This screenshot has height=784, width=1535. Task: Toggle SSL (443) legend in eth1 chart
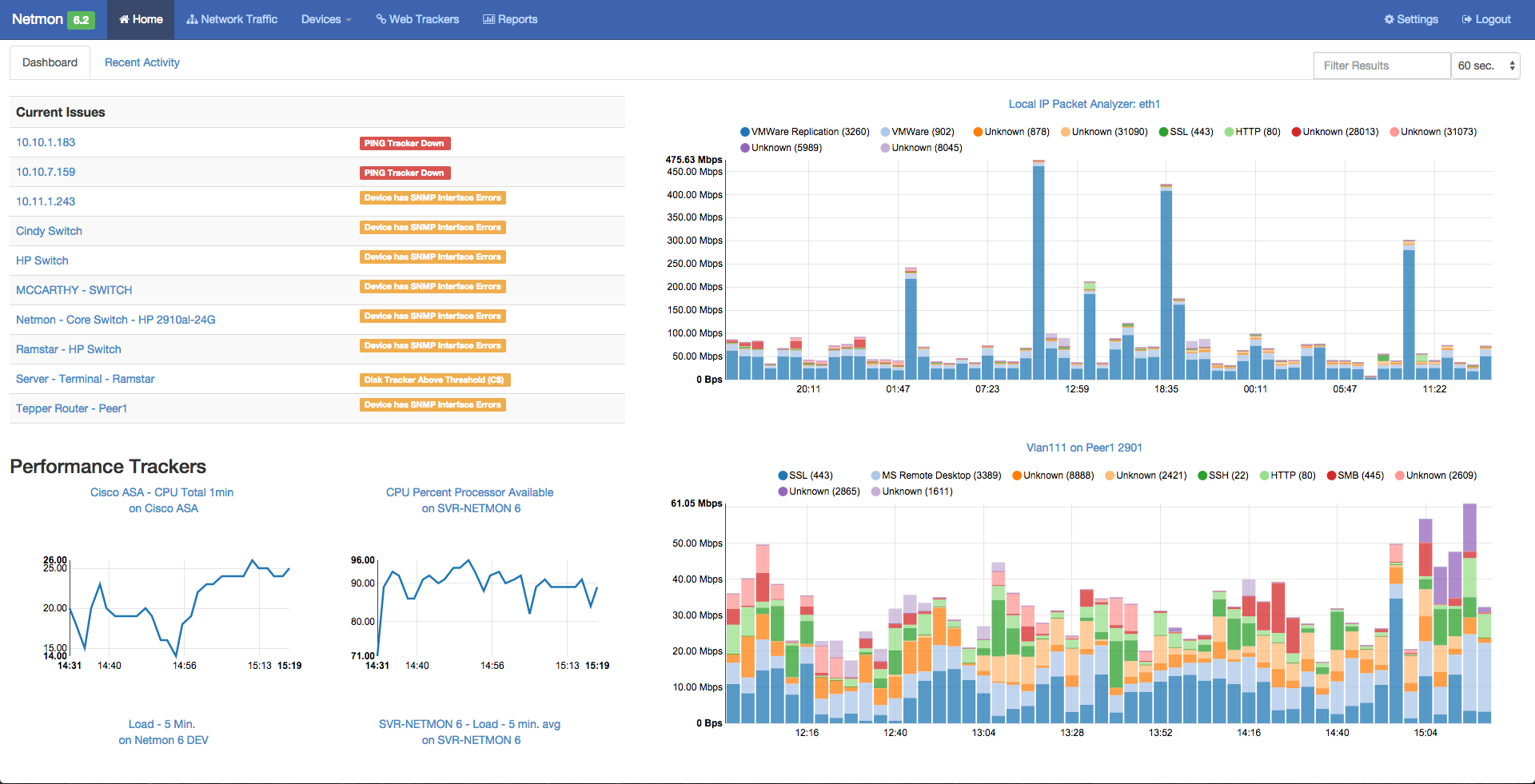pyautogui.click(x=1186, y=132)
